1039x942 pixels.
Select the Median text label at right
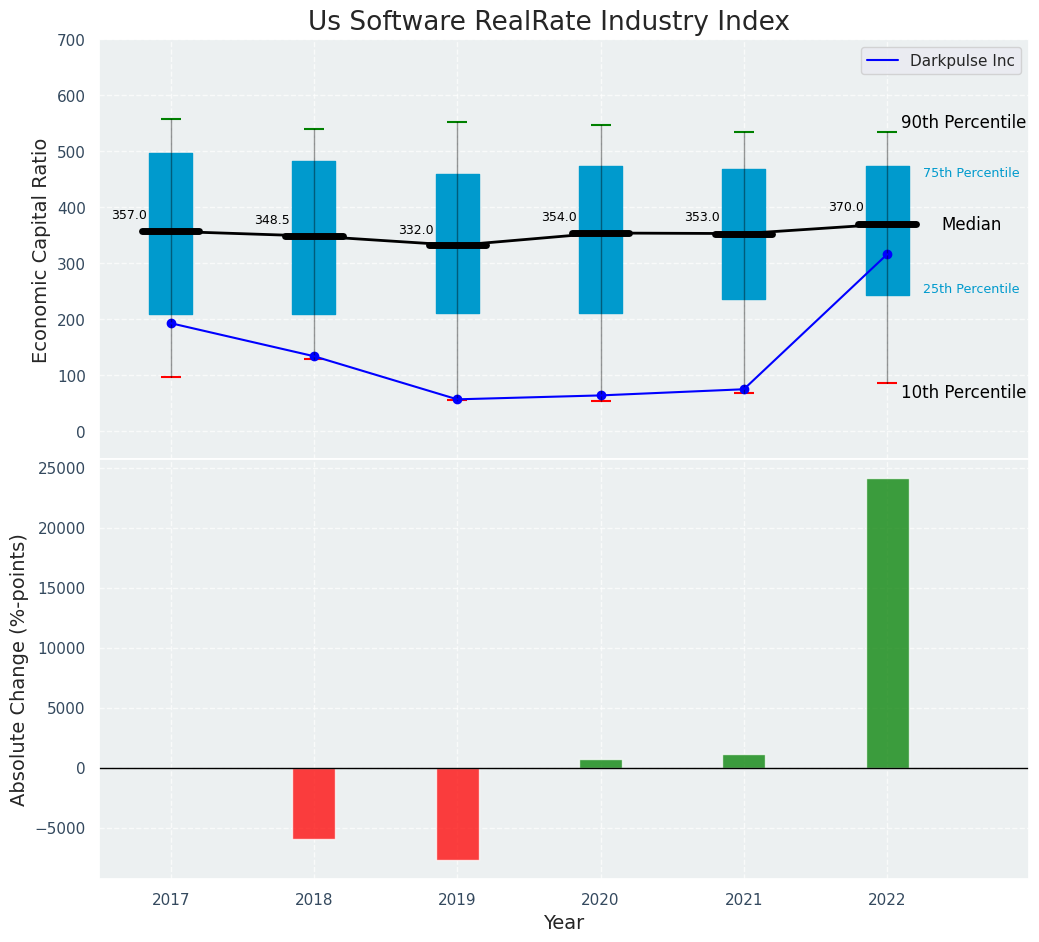[970, 225]
